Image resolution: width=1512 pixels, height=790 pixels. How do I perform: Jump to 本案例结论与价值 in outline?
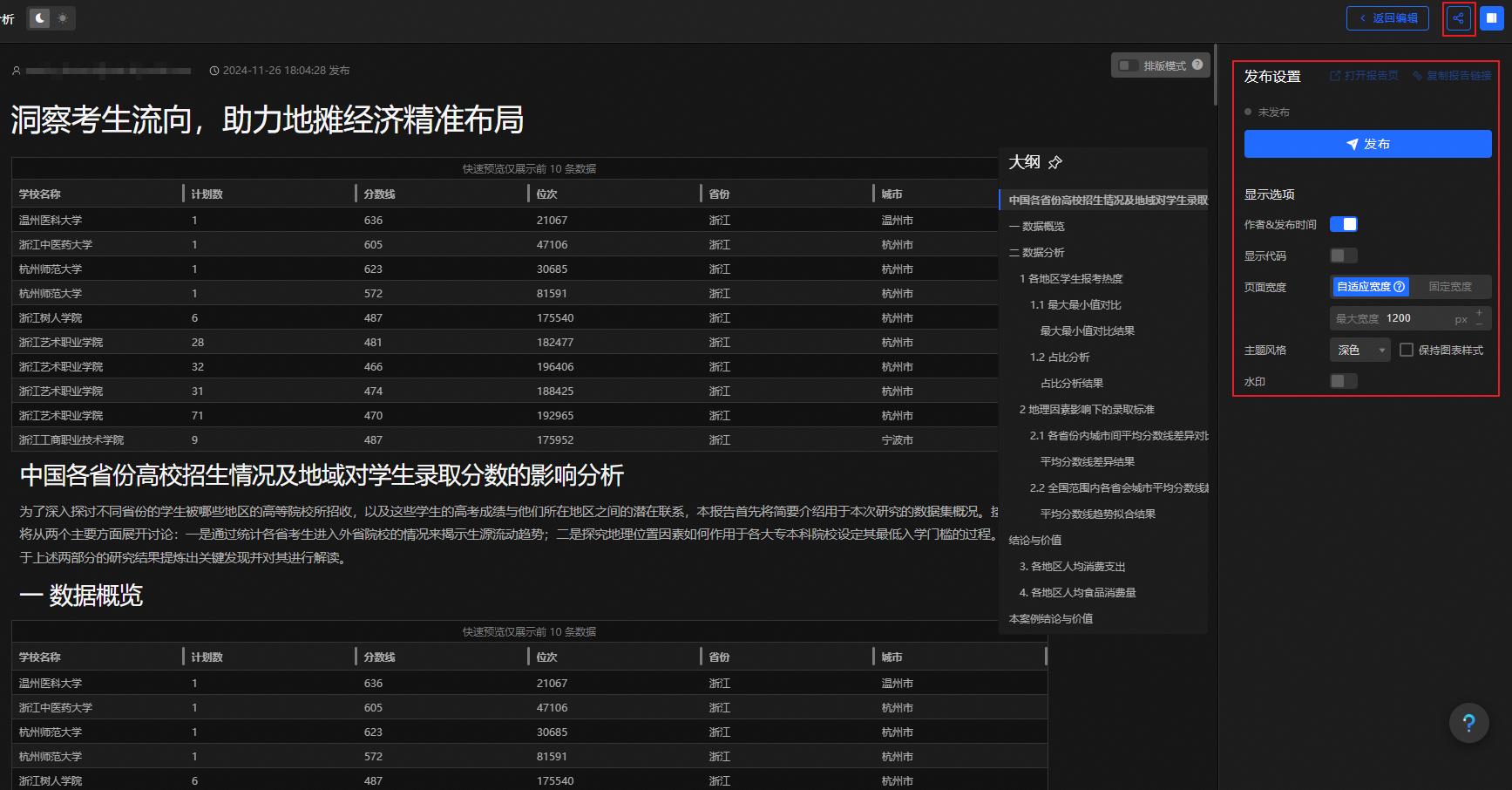coord(1050,619)
